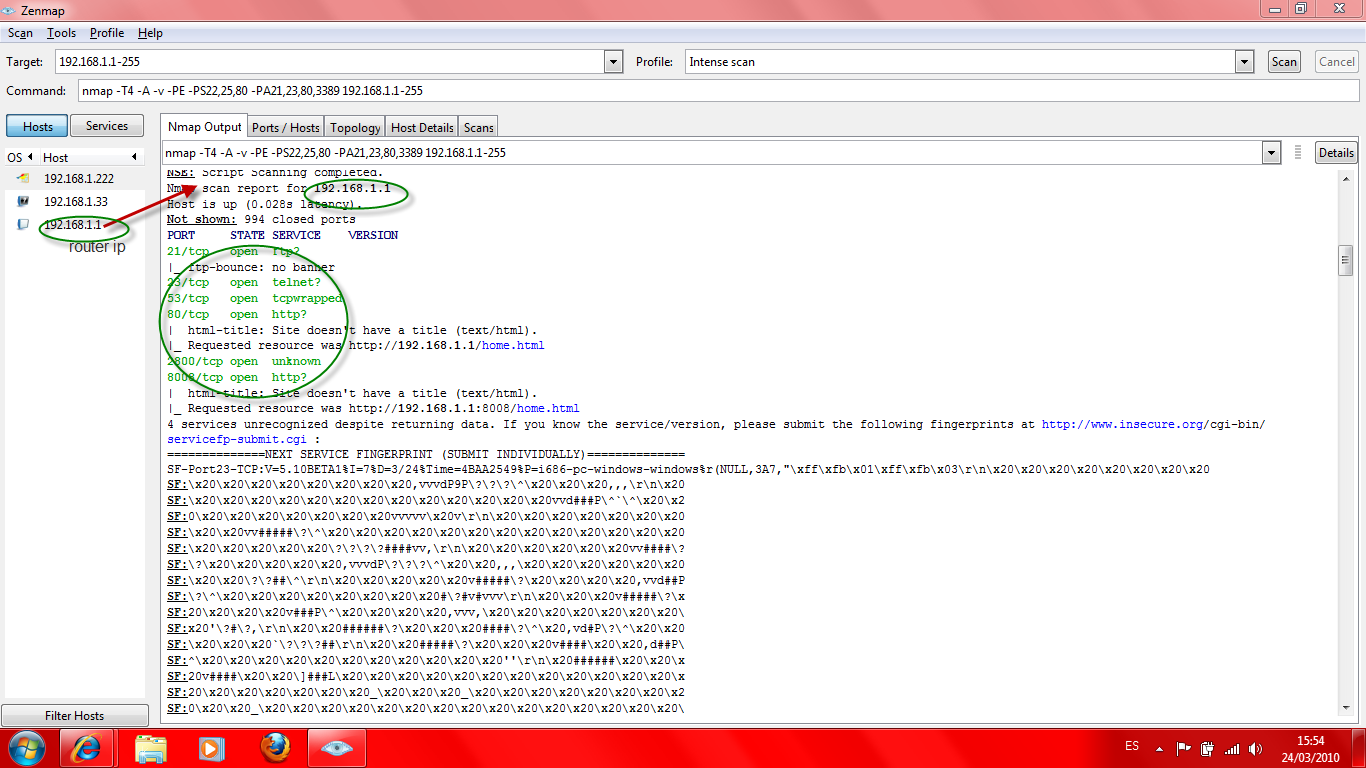The height and width of the screenshot is (768, 1366).
Task: Click the Show desktop strip on the taskbar
Action: (x=1358, y=748)
